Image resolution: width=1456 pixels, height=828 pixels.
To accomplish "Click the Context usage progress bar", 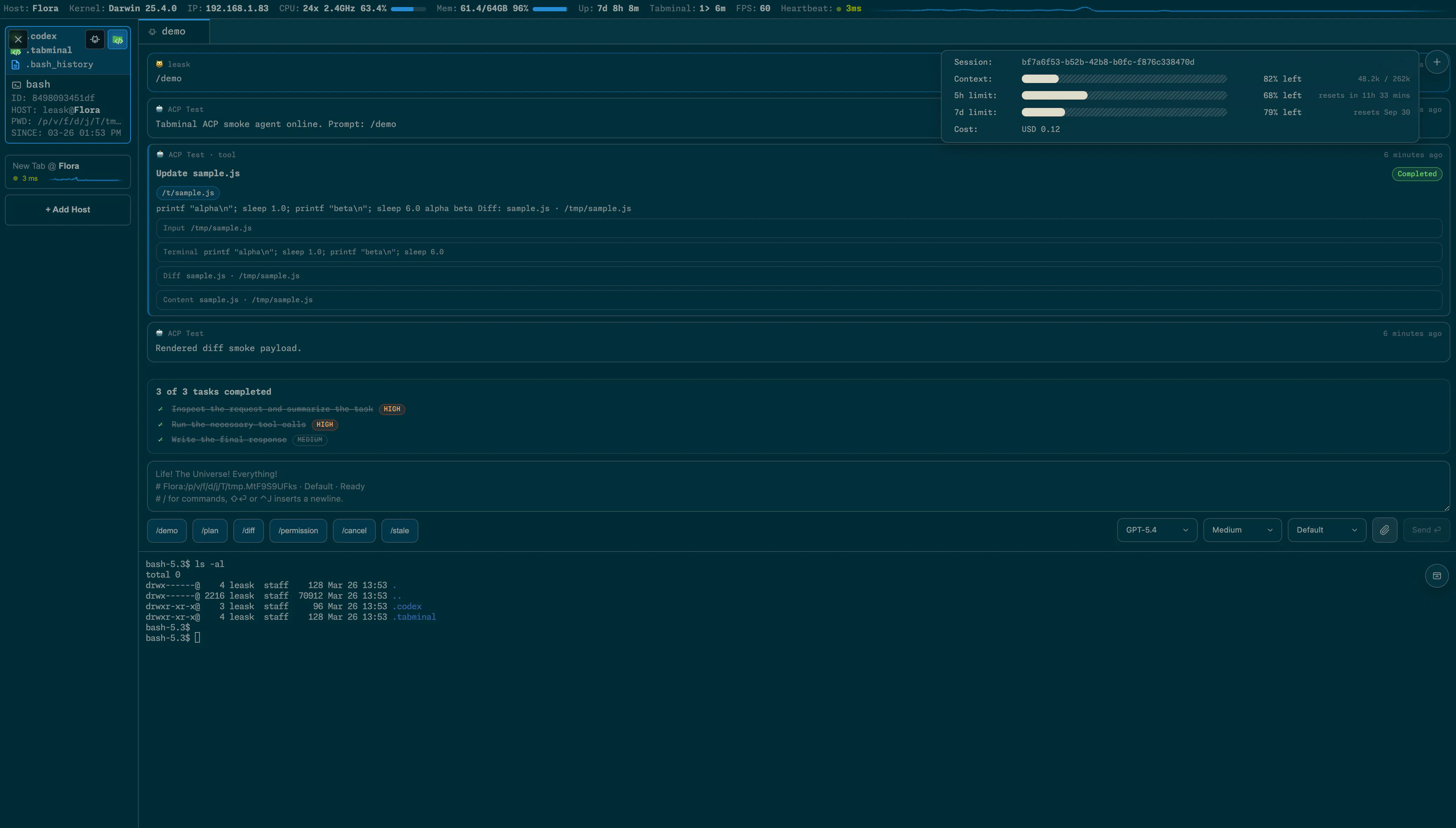I will point(1125,79).
